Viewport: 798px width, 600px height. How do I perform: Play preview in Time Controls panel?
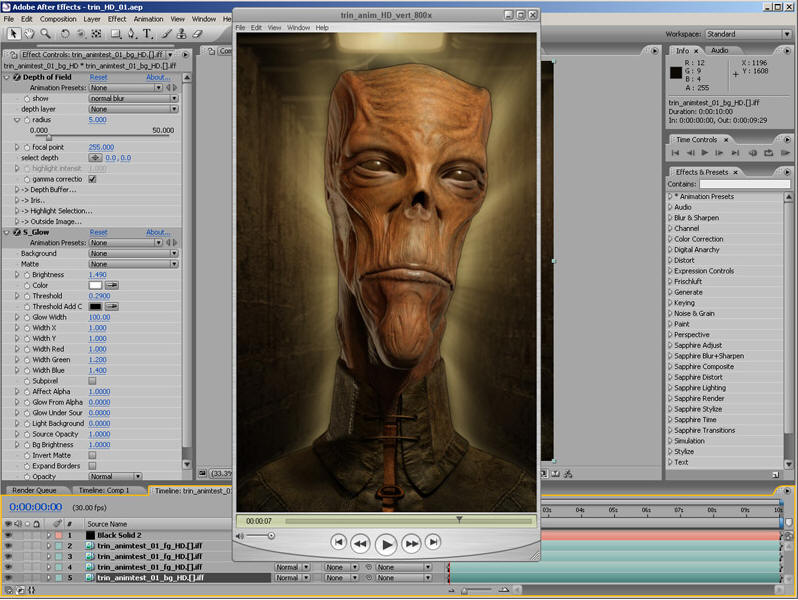tap(705, 153)
